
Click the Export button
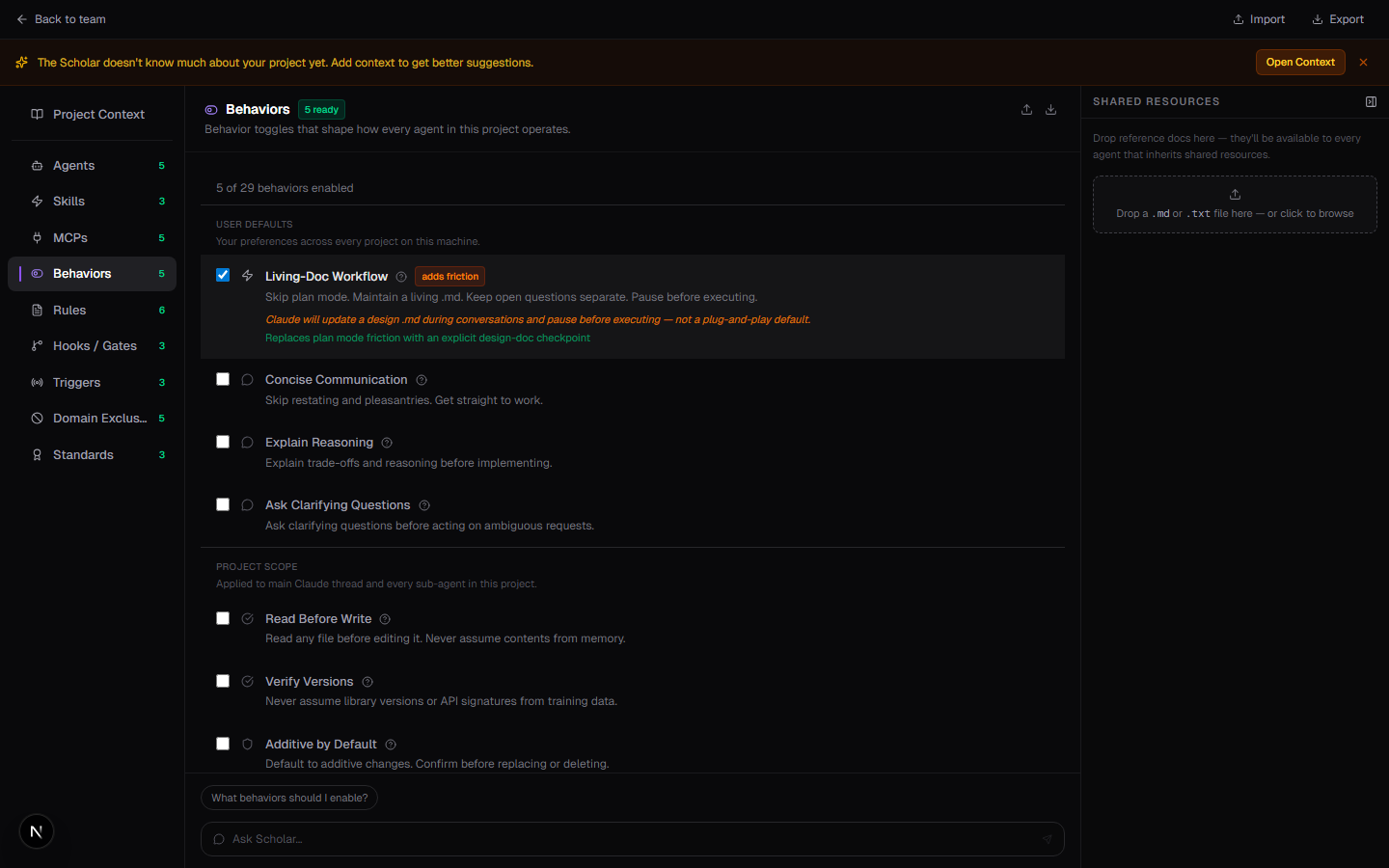tap(1338, 19)
